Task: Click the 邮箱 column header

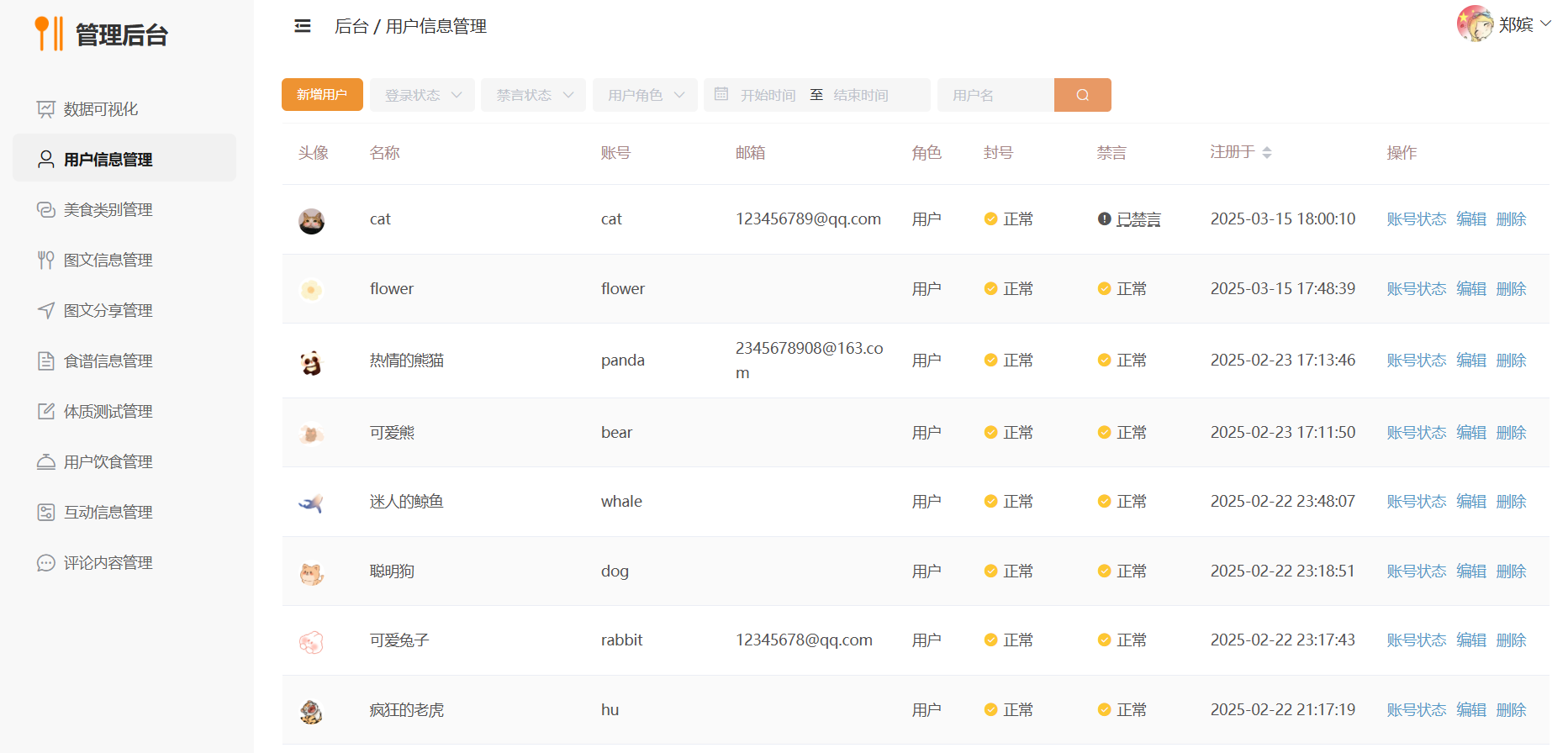Action: click(750, 153)
